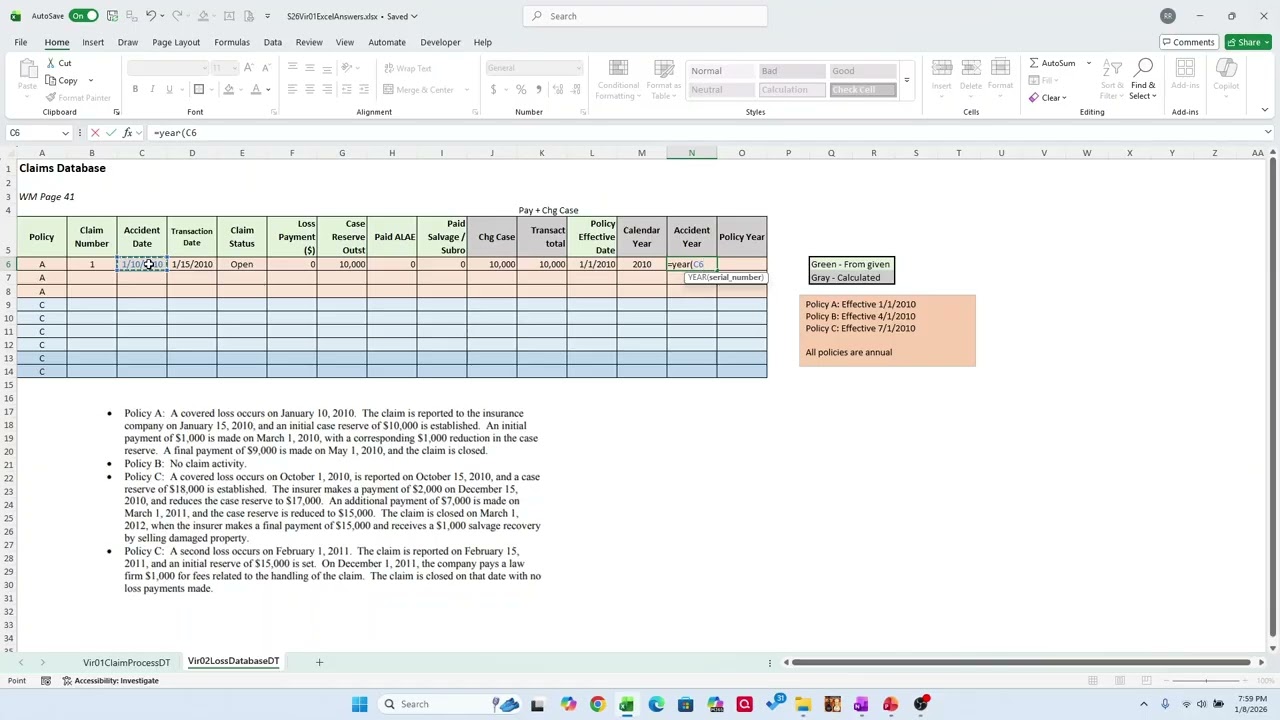Click the Accounting dollar format icon
Viewport: 1280px width, 720px height.
(x=493, y=90)
